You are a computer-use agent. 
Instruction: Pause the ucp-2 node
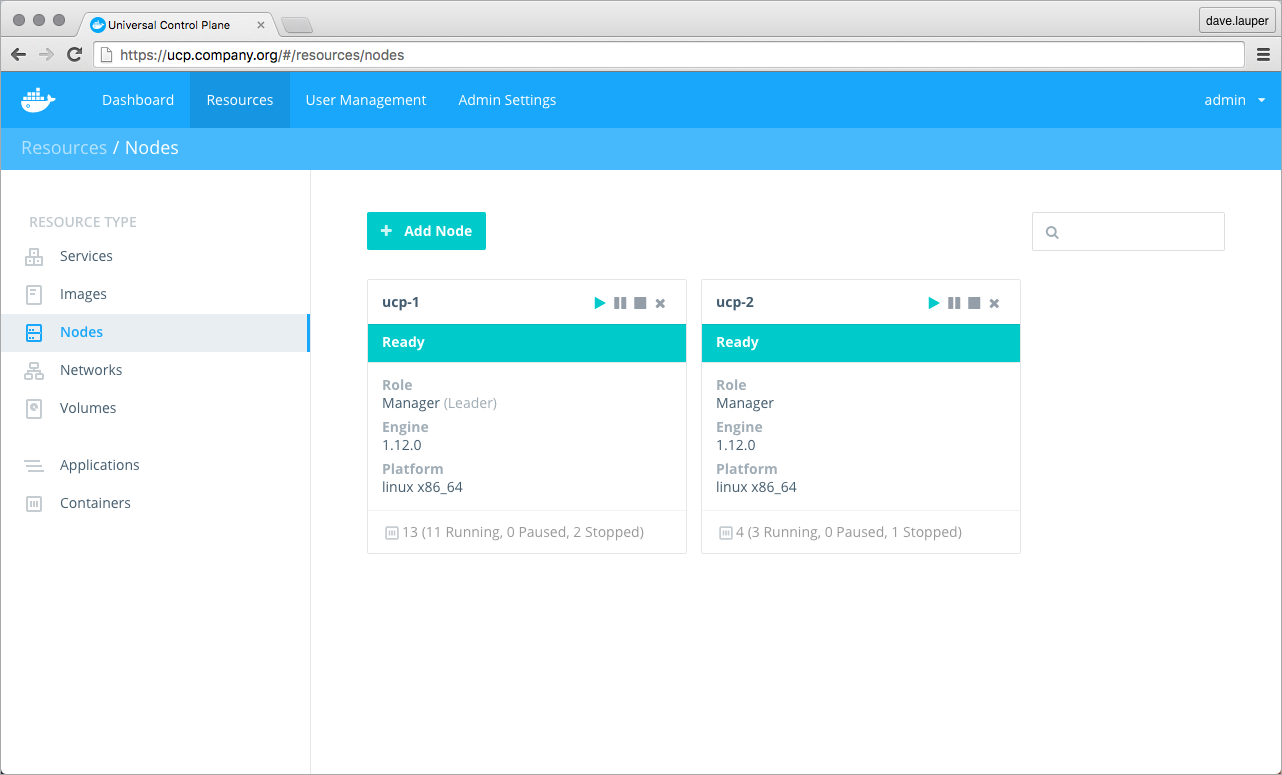pyautogui.click(x=954, y=303)
